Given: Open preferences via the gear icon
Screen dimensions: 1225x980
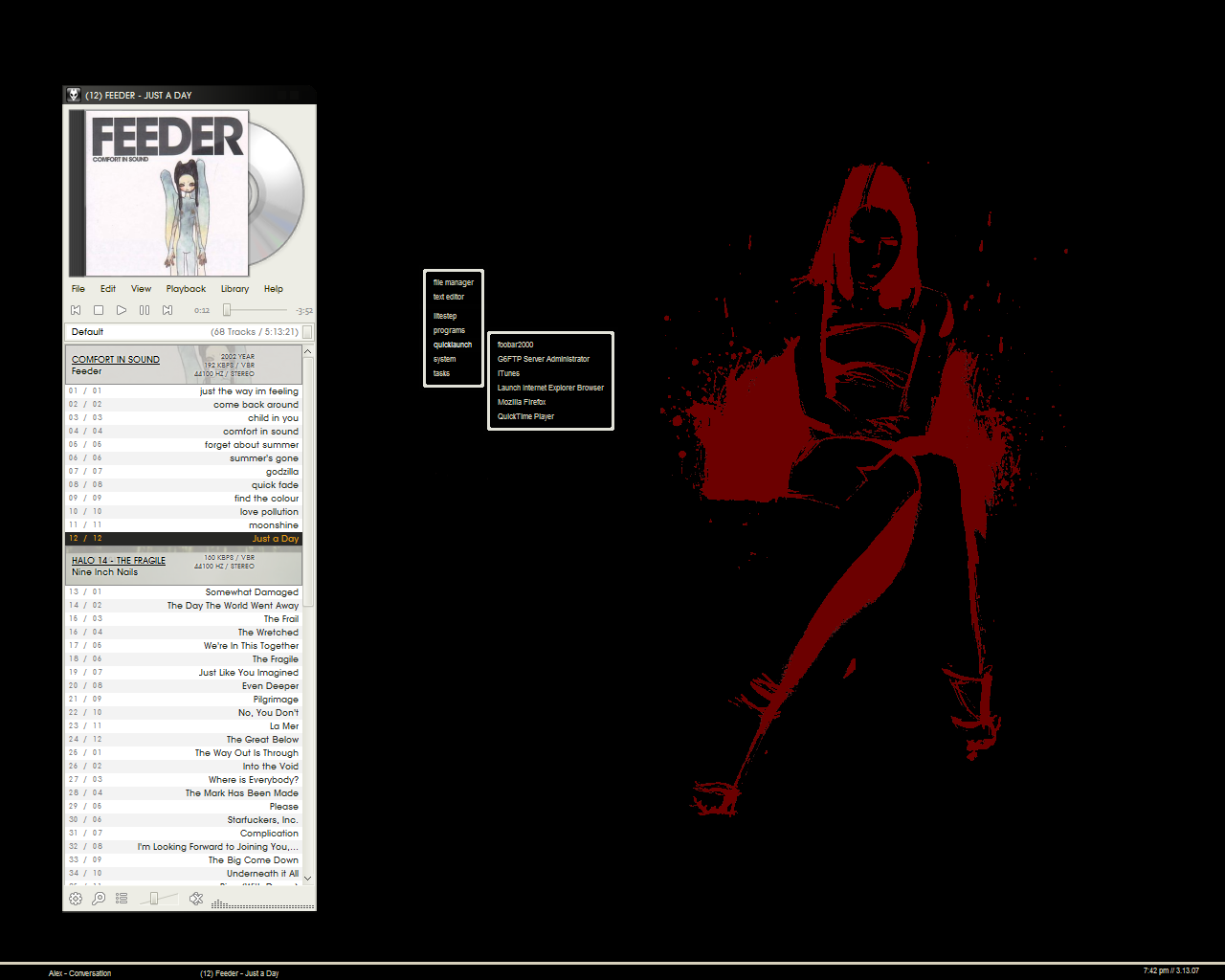Looking at the screenshot, I should pyautogui.click(x=76, y=899).
